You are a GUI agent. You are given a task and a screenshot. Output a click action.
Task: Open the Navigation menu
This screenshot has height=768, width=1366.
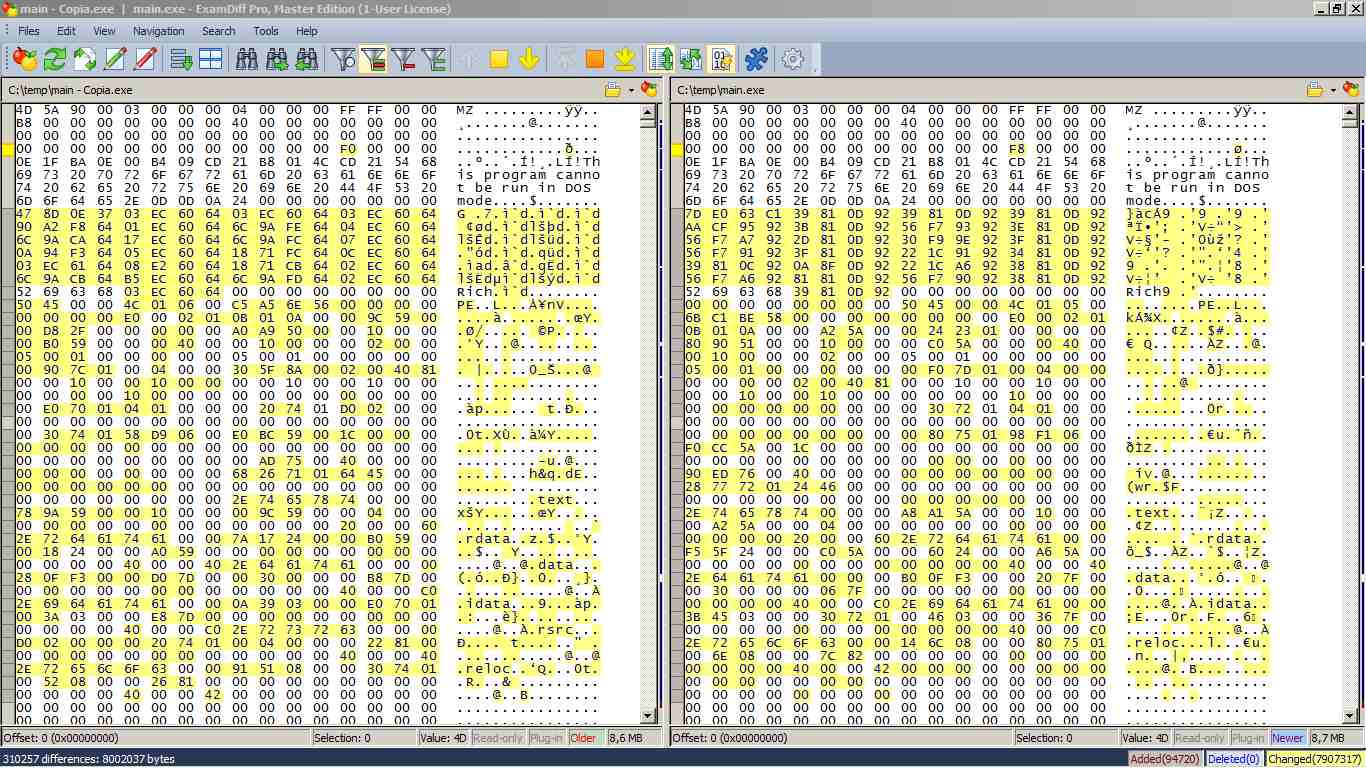(x=159, y=31)
